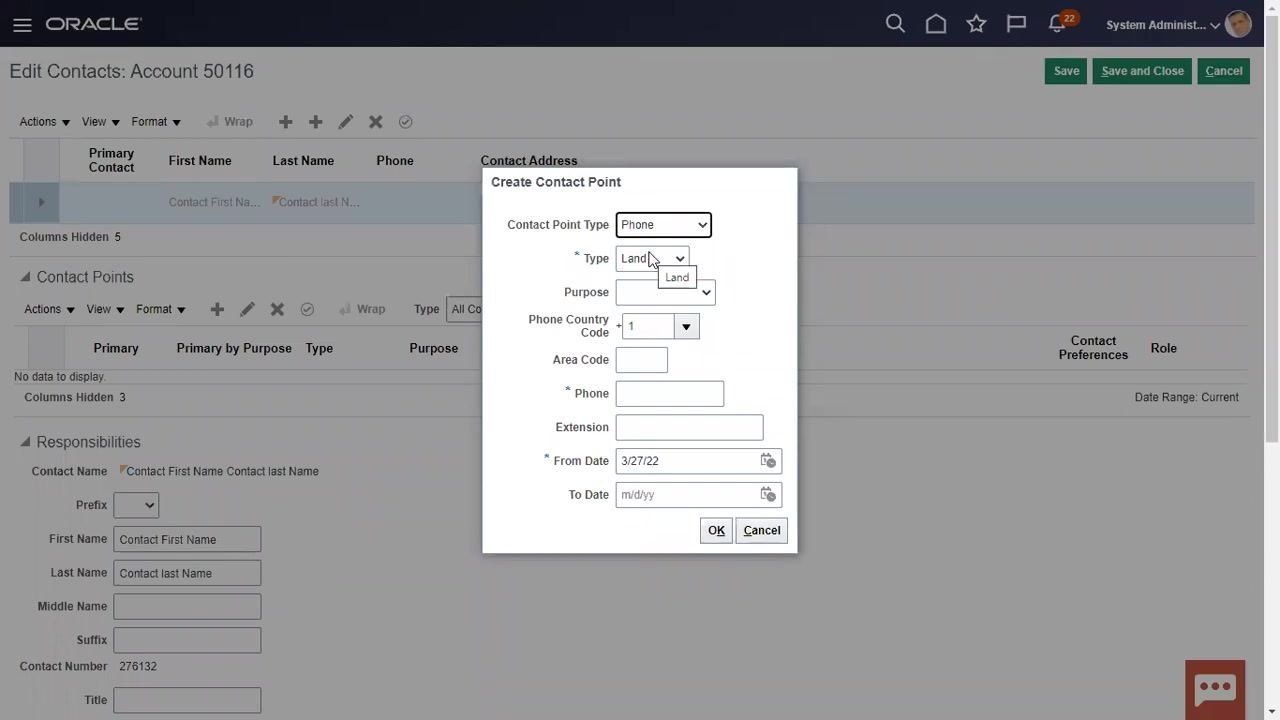Open the Type dropdown showing Land
Image resolution: width=1280 pixels, height=720 pixels.
(x=652, y=259)
